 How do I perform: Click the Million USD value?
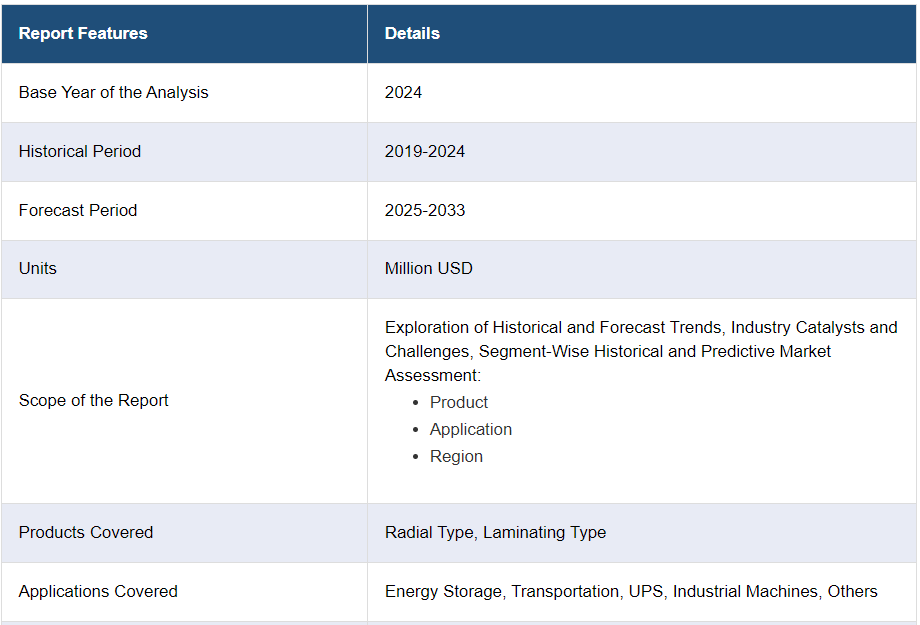pyautogui.click(x=428, y=268)
